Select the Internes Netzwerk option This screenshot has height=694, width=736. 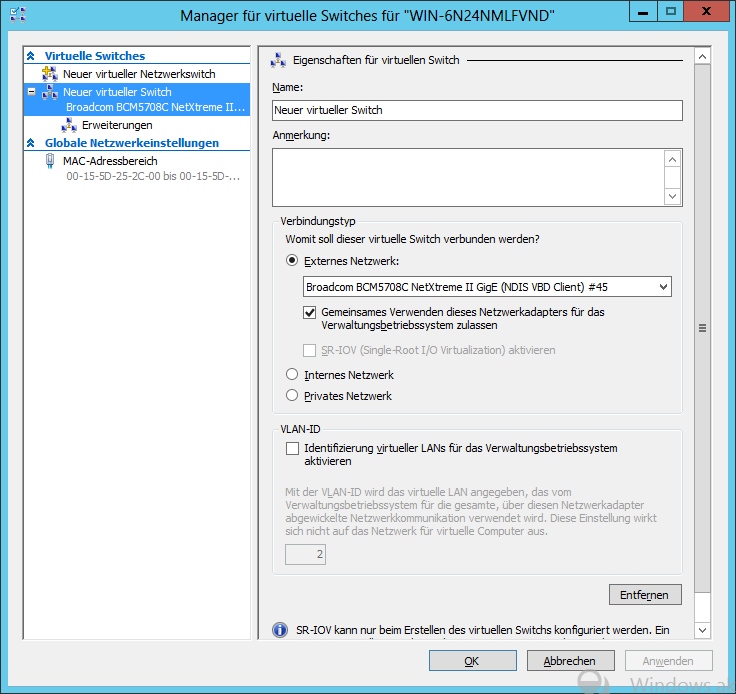pyautogui.click(x=292, y=375)
